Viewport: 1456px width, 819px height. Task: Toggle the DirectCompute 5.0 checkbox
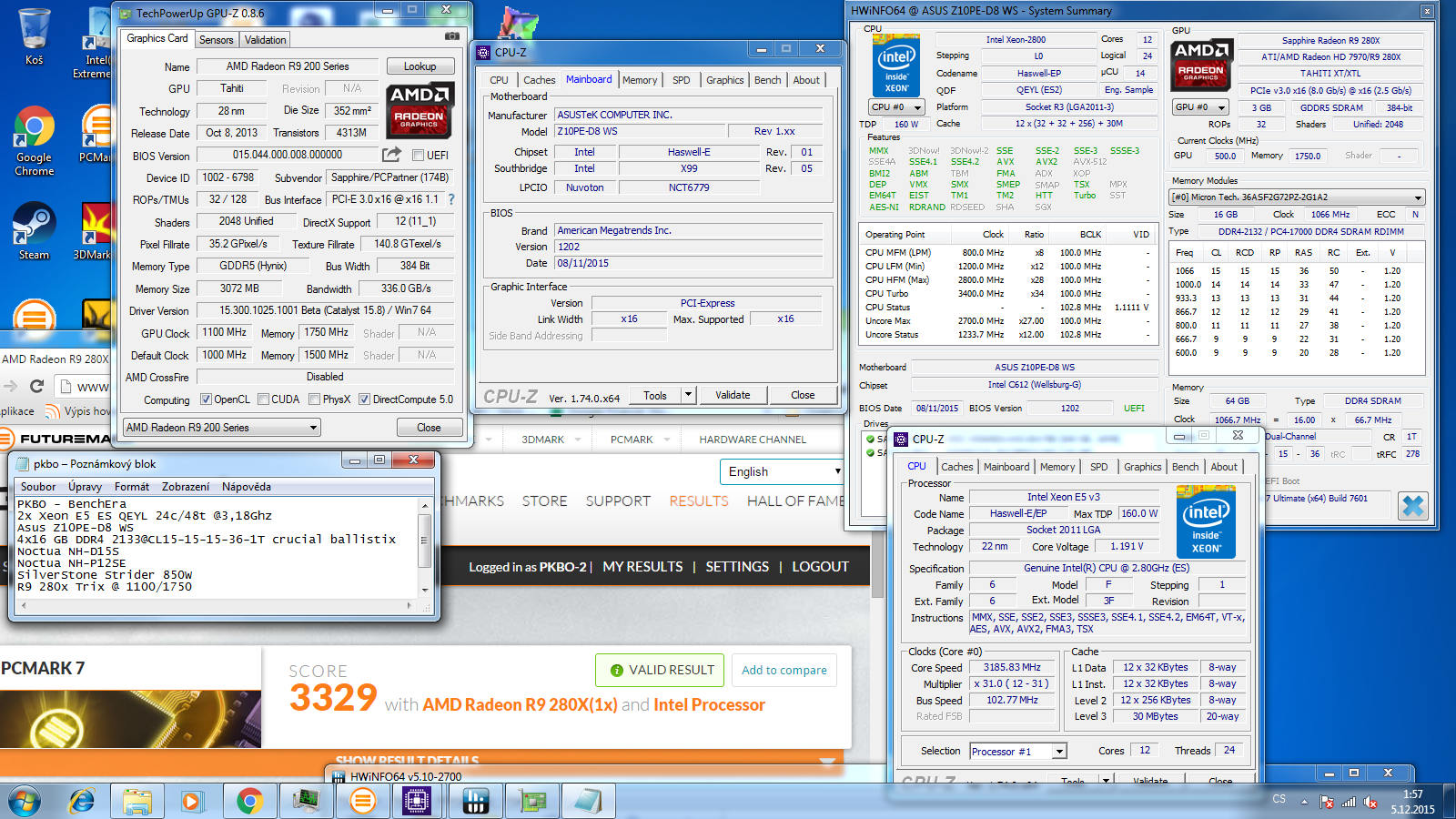pos(364,399)
